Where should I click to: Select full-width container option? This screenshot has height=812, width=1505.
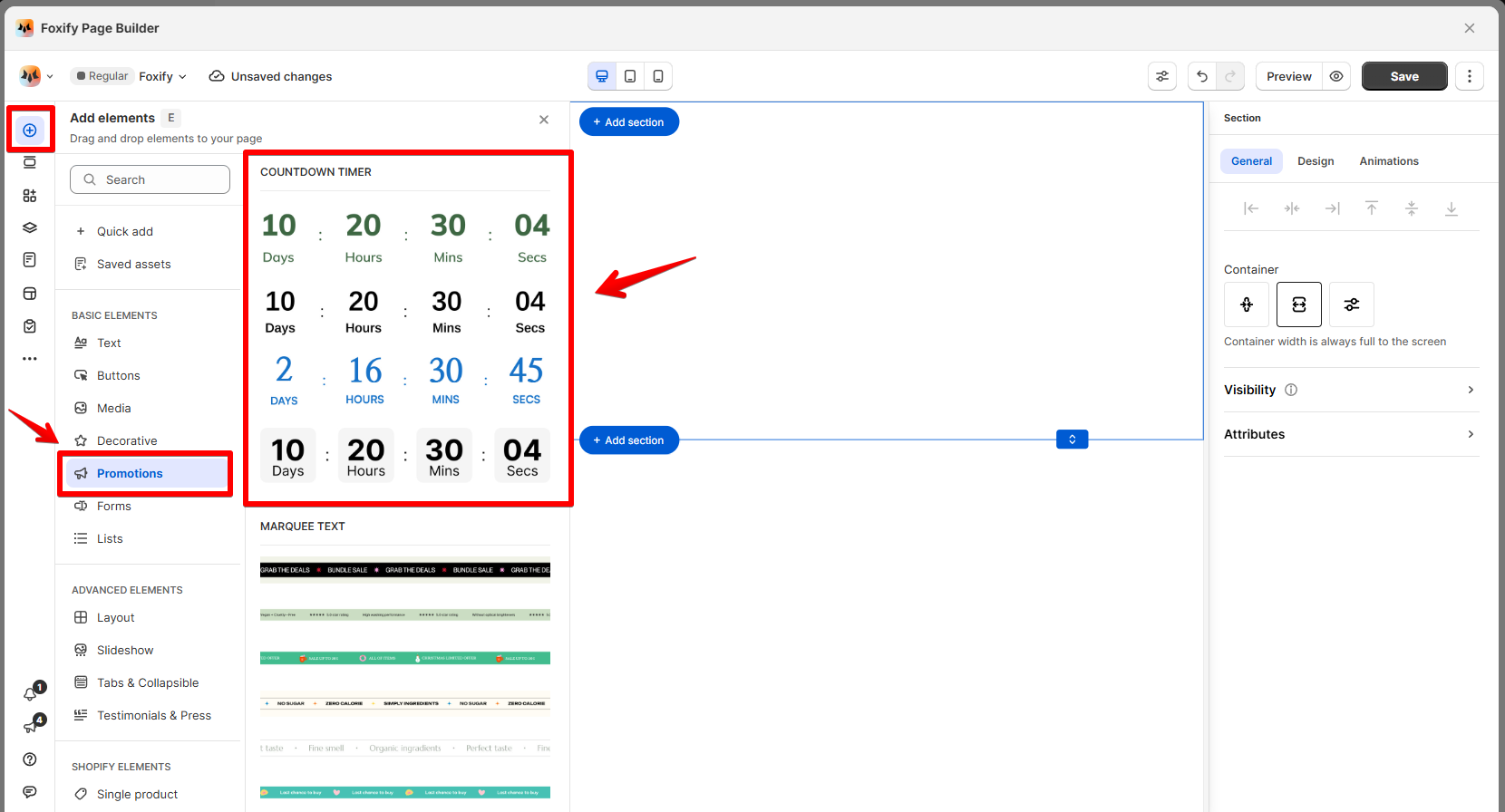pyautogui.click(x=1299, y=304)
